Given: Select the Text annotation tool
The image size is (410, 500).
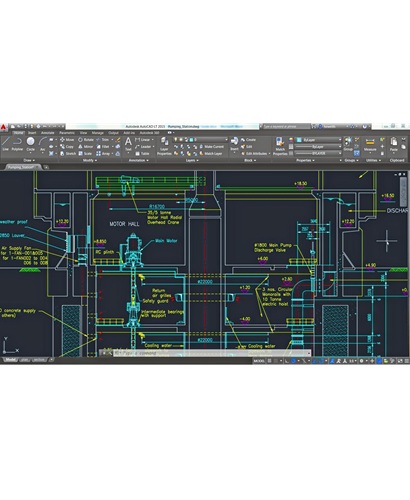Looking at the screenshot, I should (128, 145).
